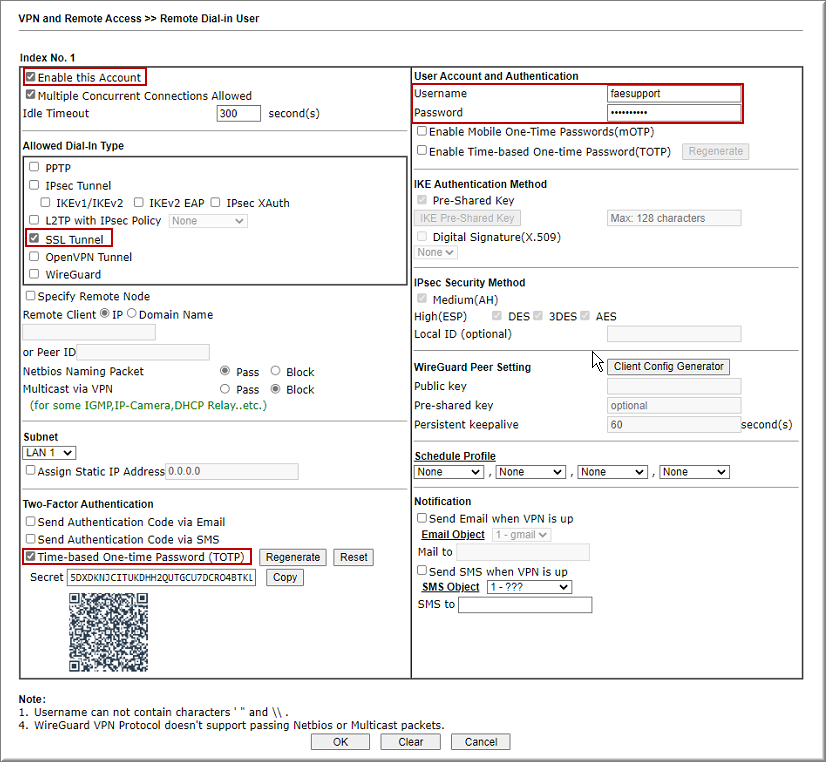Enable Mobile One-Time Passwords (mOTP)
Screen dimensions: 826x762
click(422, 131)
